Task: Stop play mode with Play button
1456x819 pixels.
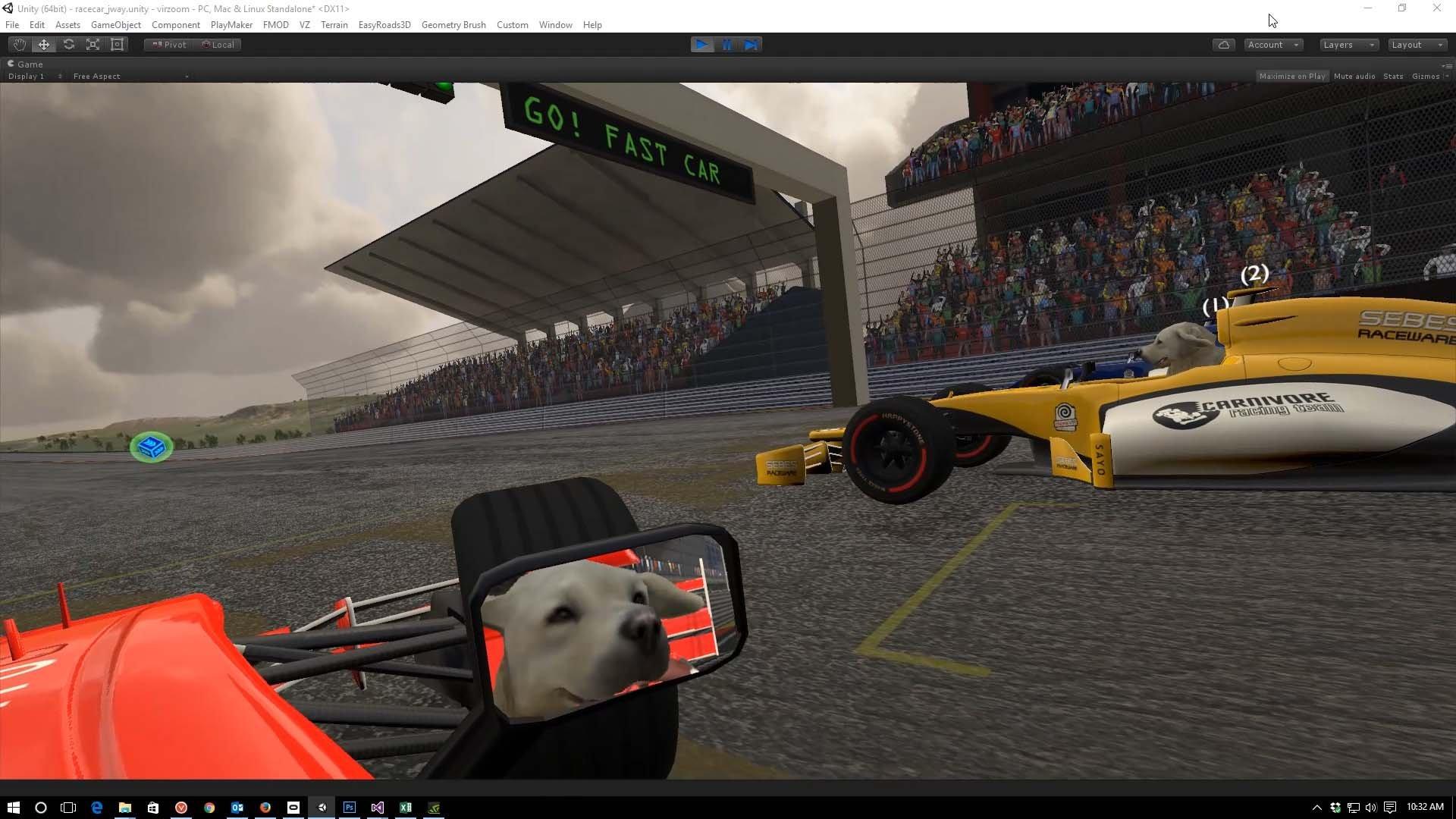Action: (x=702, y=45)
